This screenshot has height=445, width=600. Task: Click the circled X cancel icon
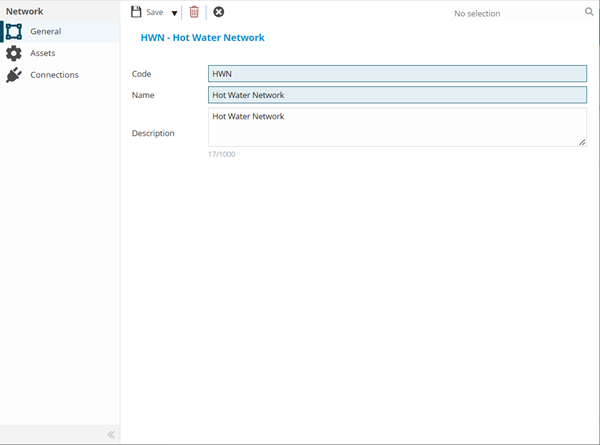(x=219, y=12)
